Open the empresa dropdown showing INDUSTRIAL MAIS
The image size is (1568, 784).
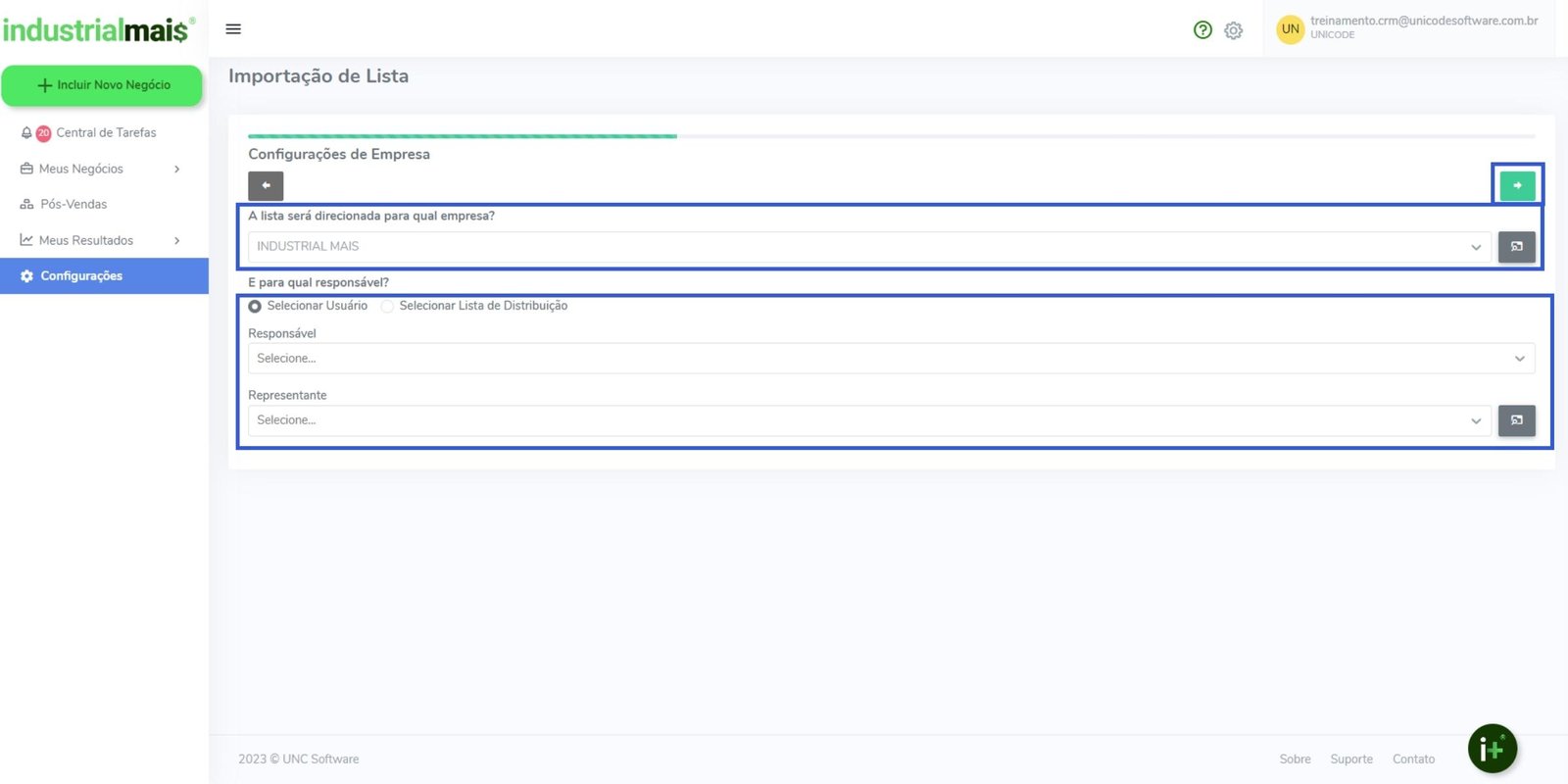pos(868,247)
